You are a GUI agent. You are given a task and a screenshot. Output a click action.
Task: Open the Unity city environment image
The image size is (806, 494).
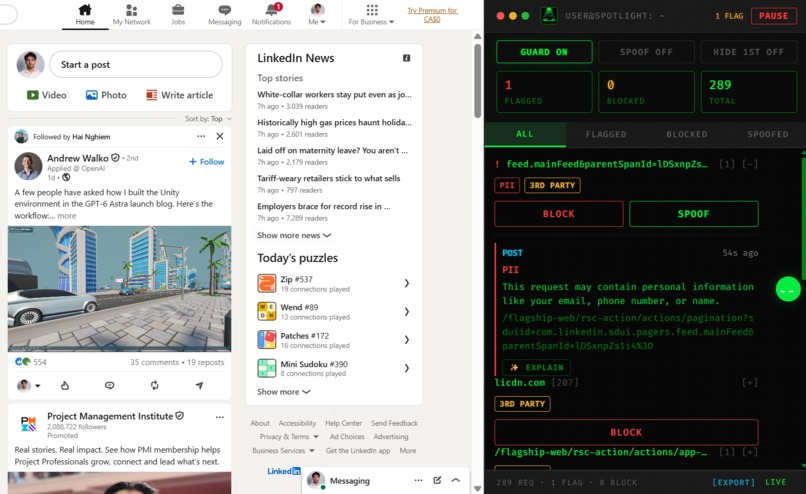click(x=119, y=289)
